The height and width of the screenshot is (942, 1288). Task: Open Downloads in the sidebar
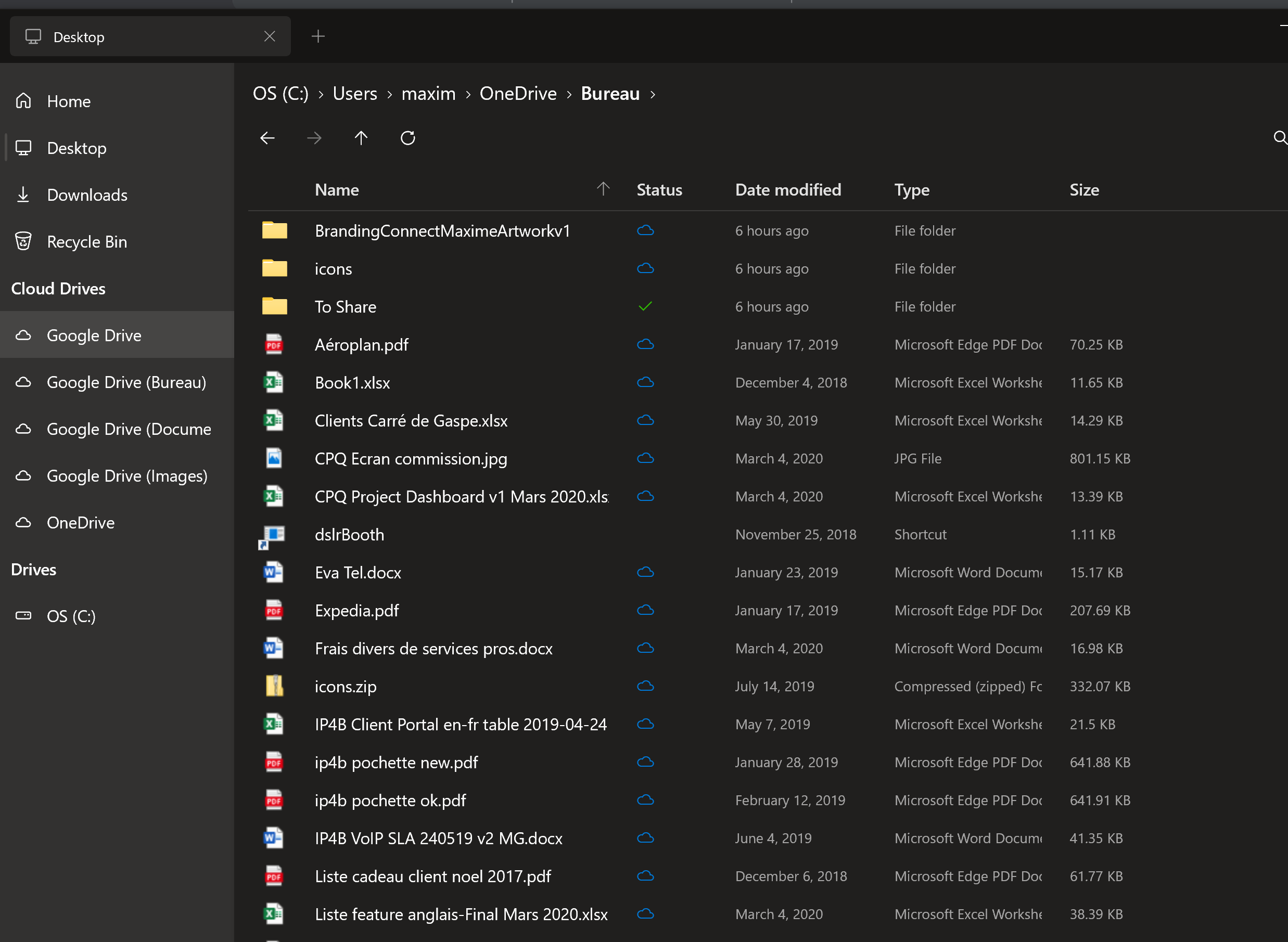point(117,195)
